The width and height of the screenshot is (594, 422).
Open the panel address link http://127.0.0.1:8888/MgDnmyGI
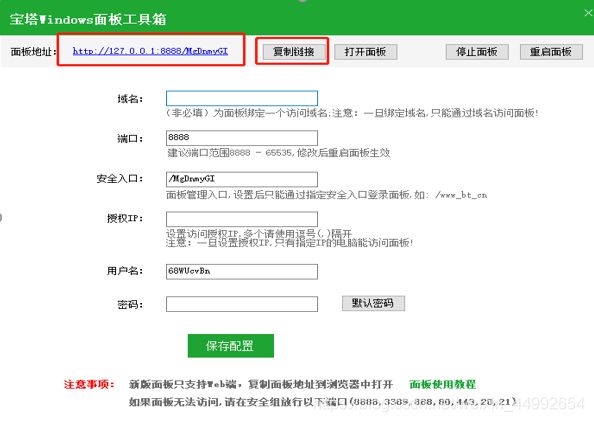coord(150,51)
